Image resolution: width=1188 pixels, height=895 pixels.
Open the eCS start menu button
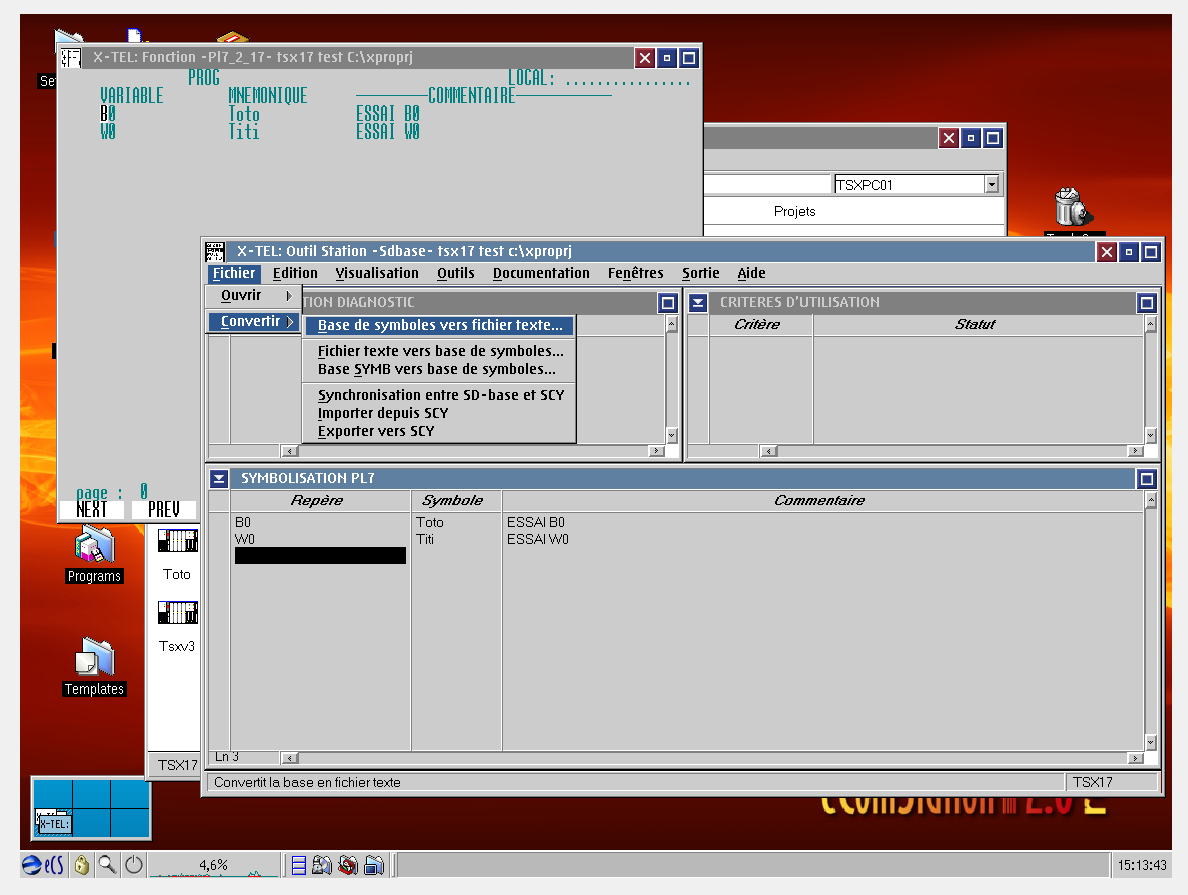43,865
